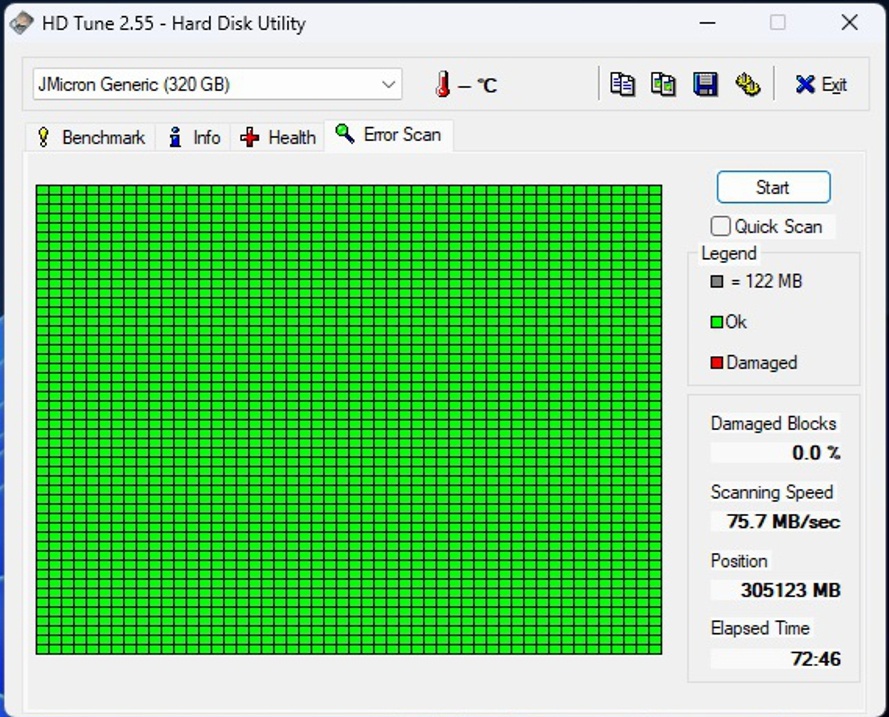Maximize the HD Tune window
This screenshot has width=889, height=717.
point(777,23)
